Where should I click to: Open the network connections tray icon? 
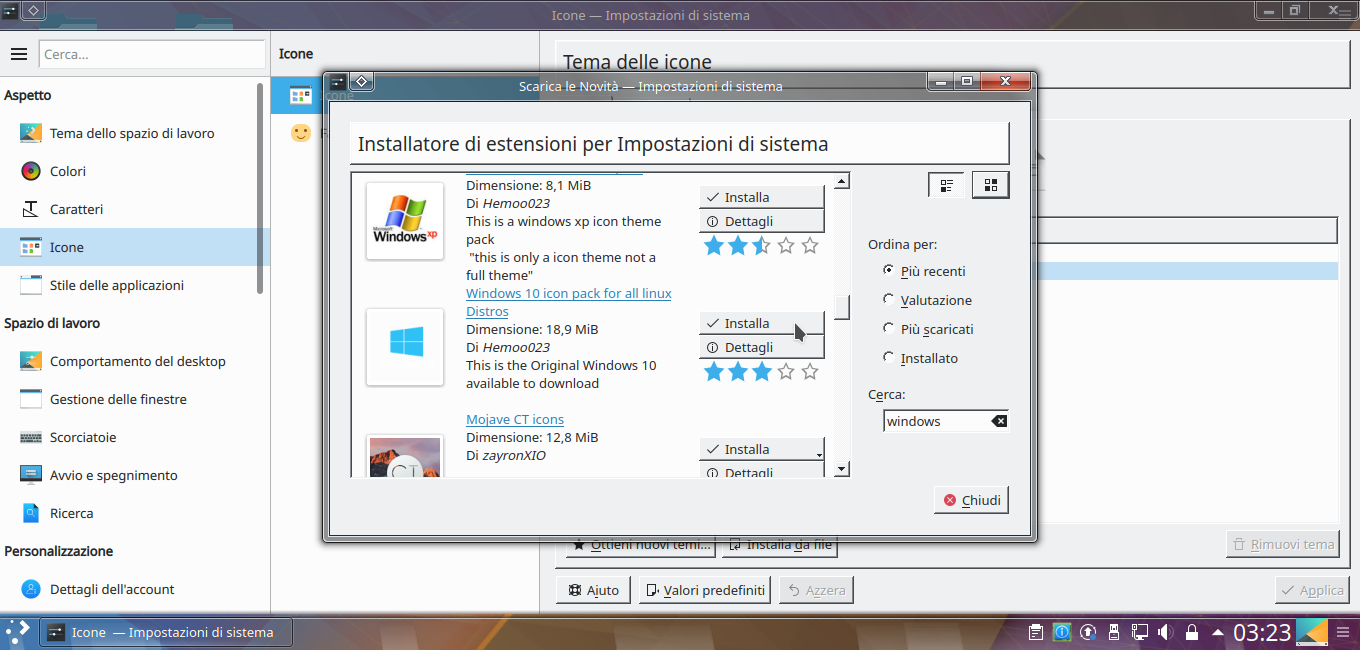click(x=1139, y=632)
